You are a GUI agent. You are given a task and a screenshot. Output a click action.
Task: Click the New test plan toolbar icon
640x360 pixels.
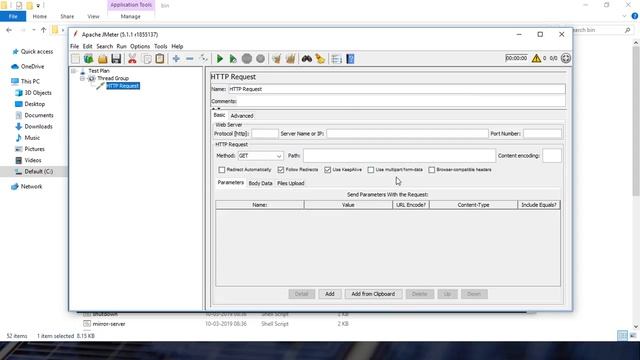[76, 59]
